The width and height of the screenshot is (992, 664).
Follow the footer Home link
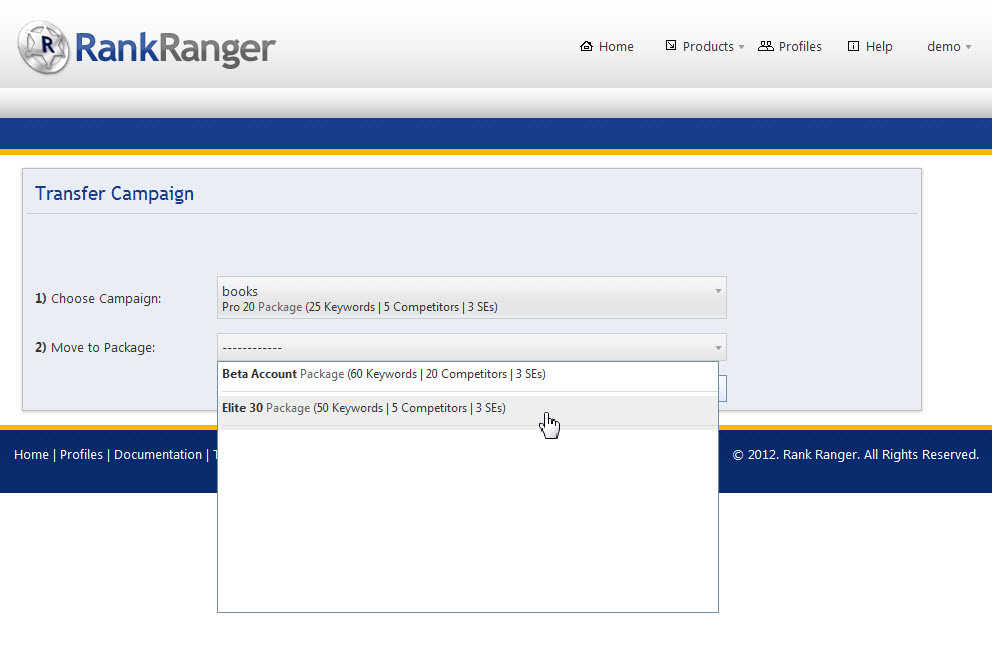click(x=31, y=454)
